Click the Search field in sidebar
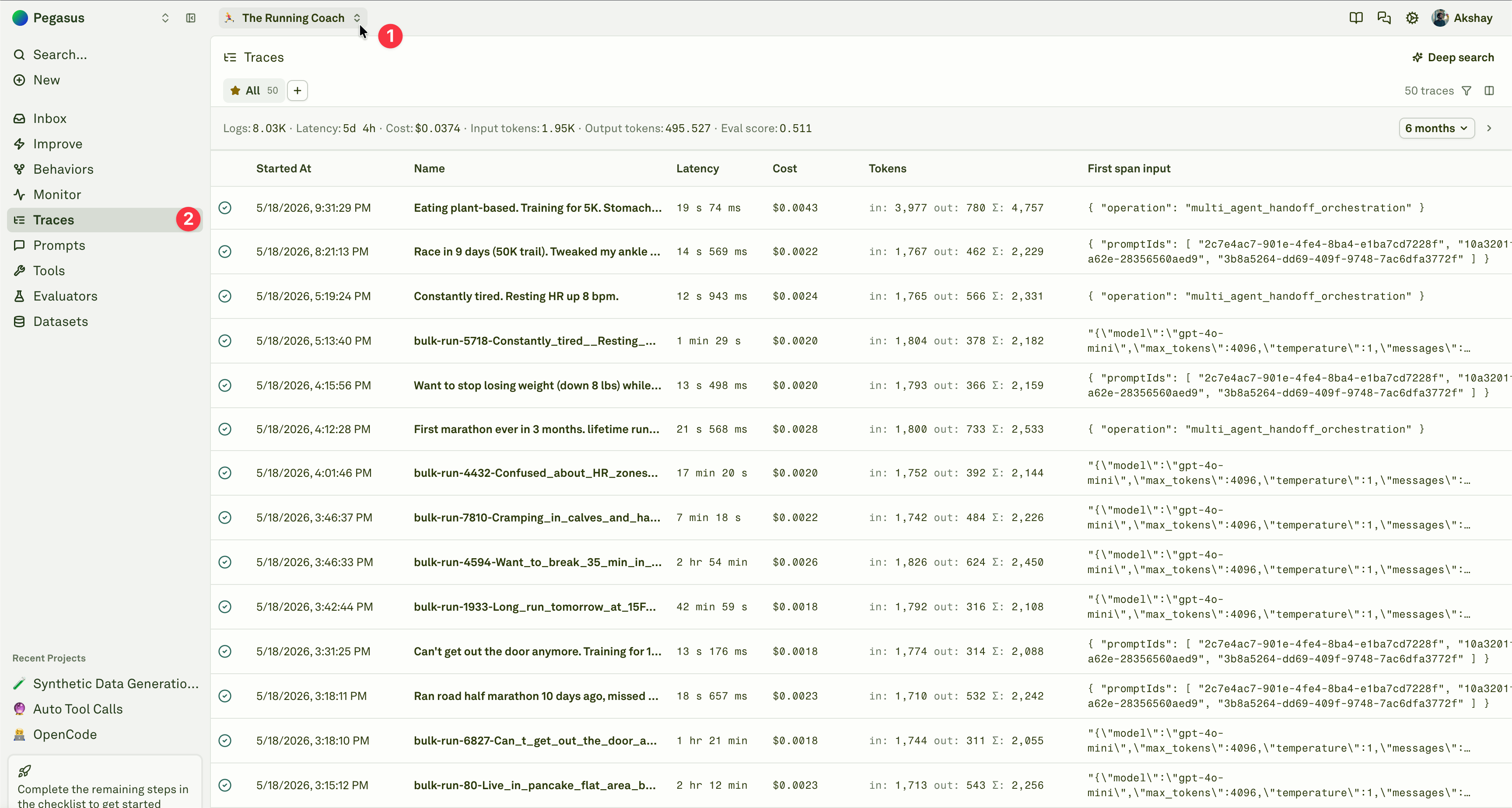Image resolution: width=1512 pixels, height=808 pixels. pyautogui.click(x=105, y=55)
